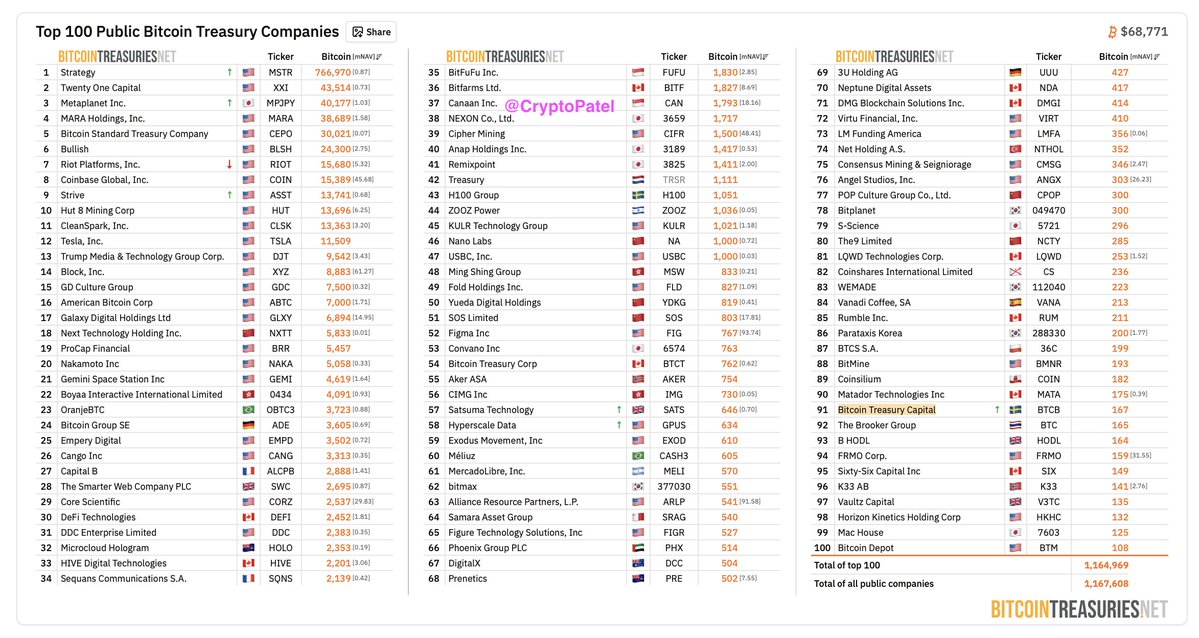Click the Sweden flag beside H100
Screen dimensions: 1199x638
(638, 195)
